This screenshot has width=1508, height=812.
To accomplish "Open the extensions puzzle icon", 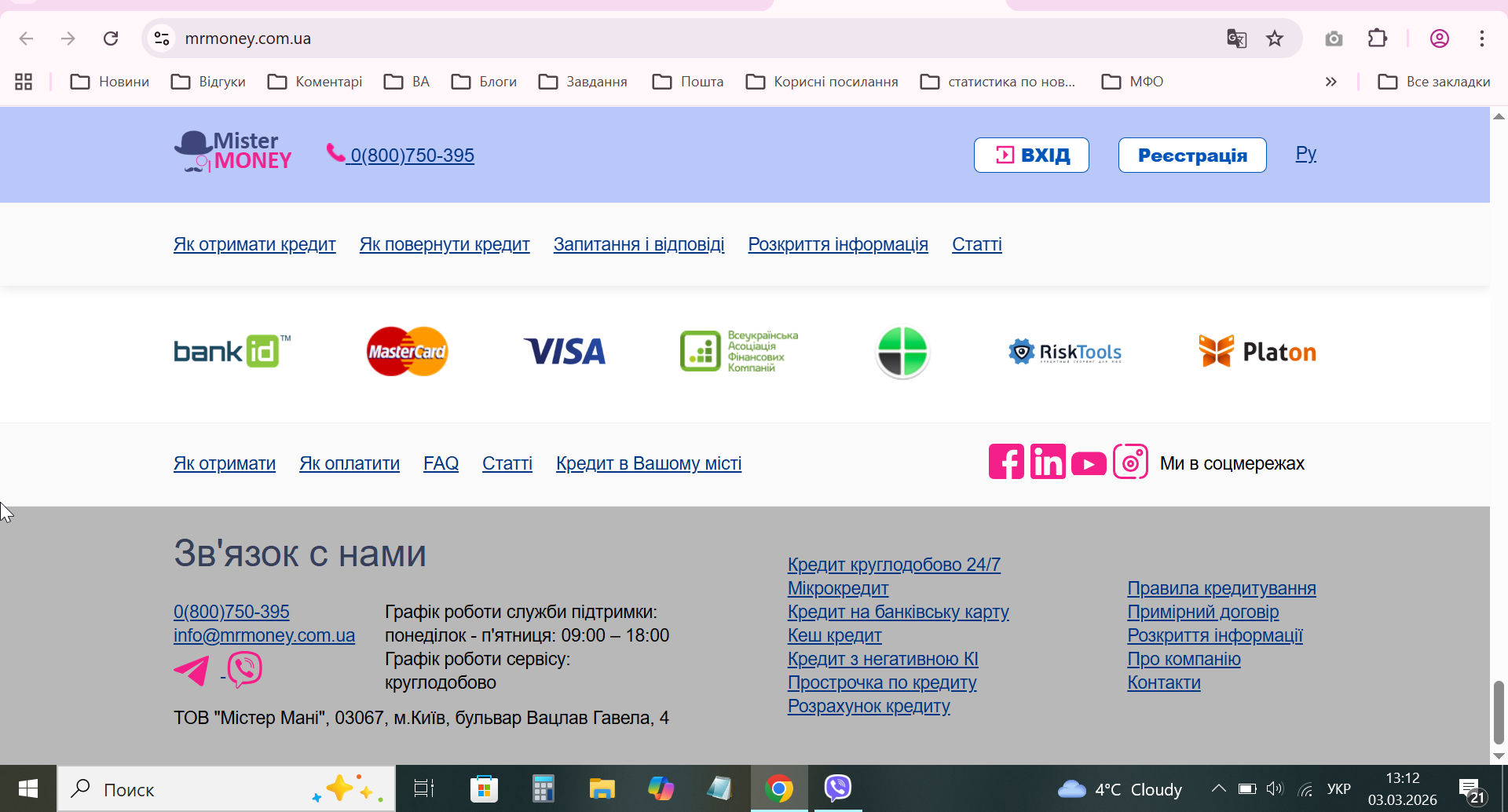I will [1378, 38].
